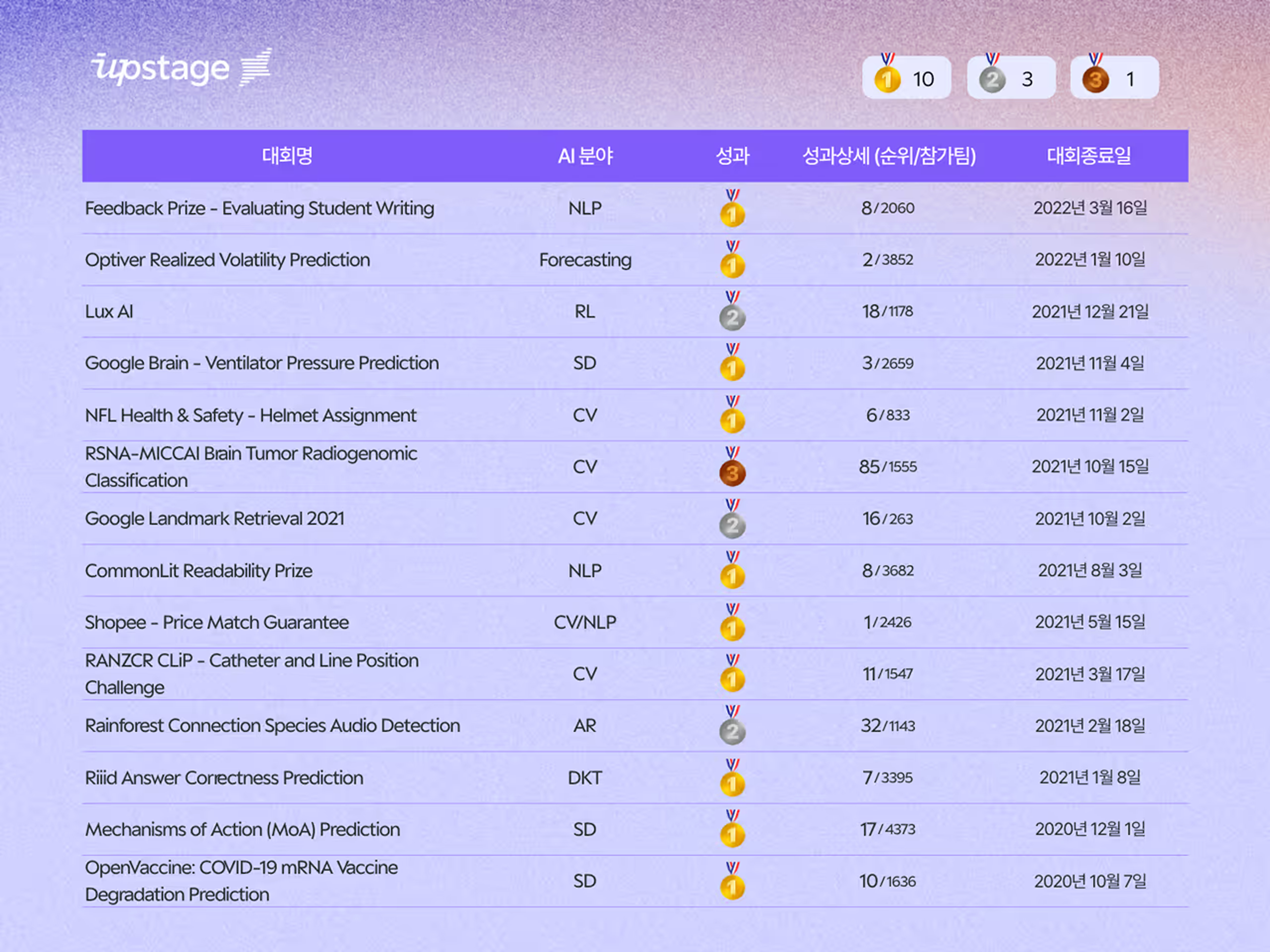Click silver medal in Lux AI row
Viewport: 1270px width, 952px height.
pos(732,311)
